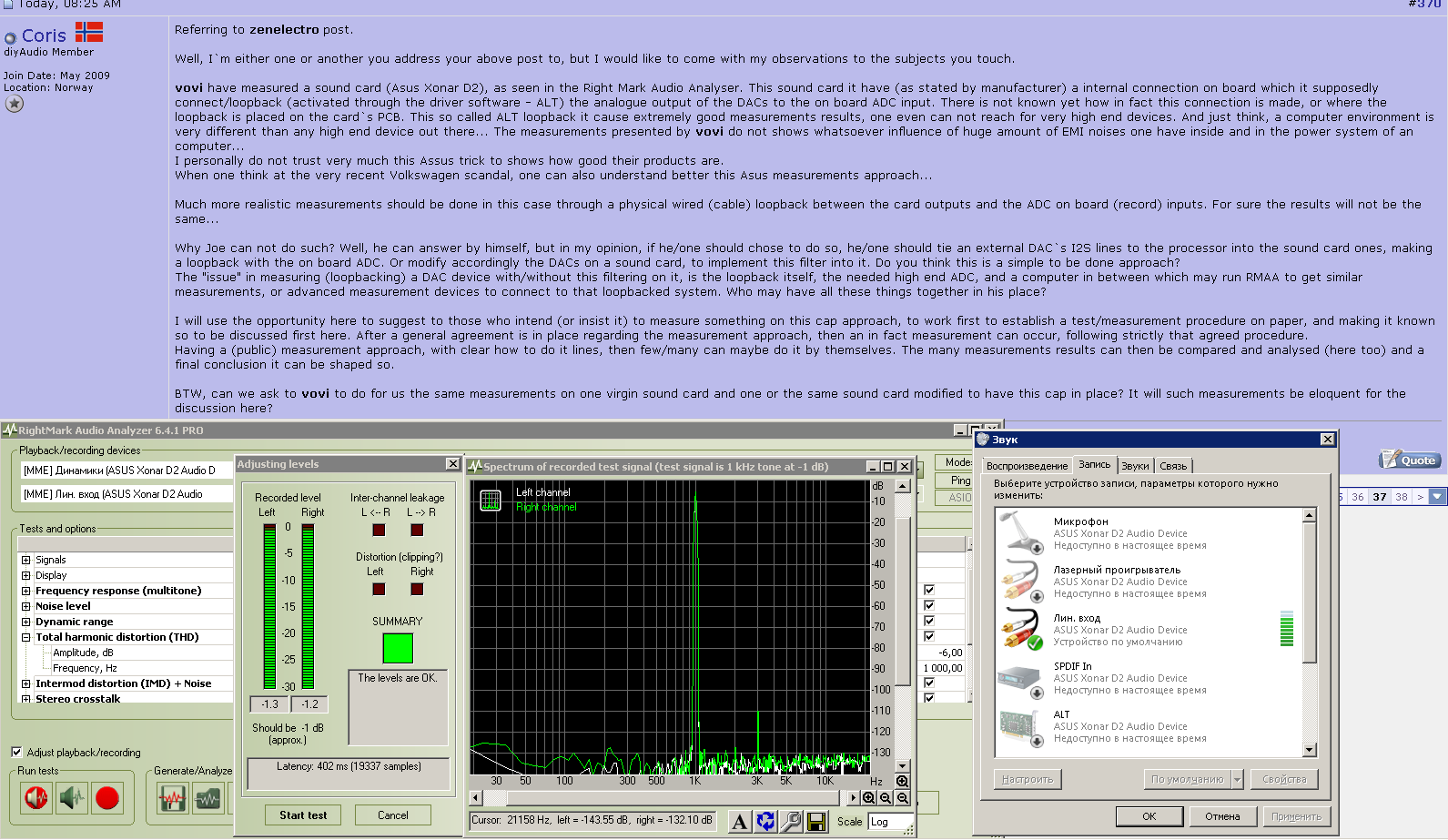Go to forum page 36
This screenshot has width=1448, height=840.
(x=1358, y=497)
